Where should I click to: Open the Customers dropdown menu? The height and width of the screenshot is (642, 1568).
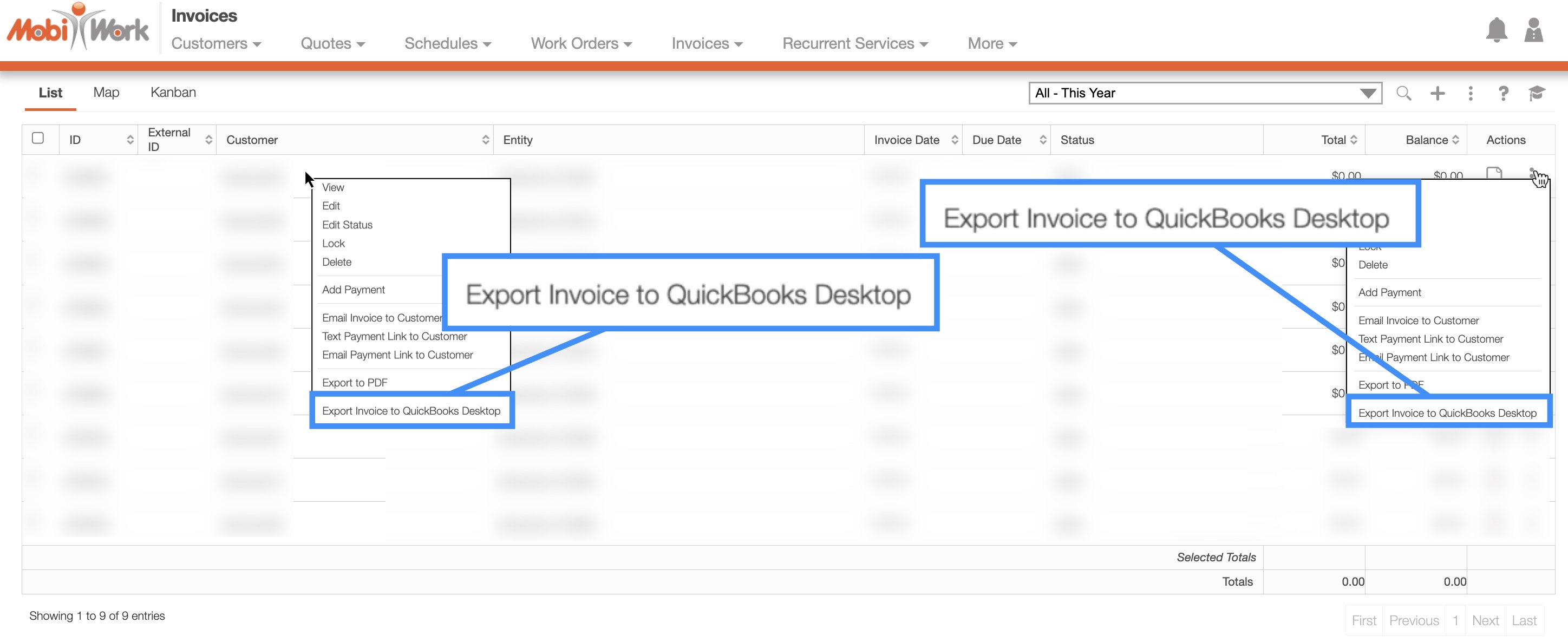tap(215, 44)
